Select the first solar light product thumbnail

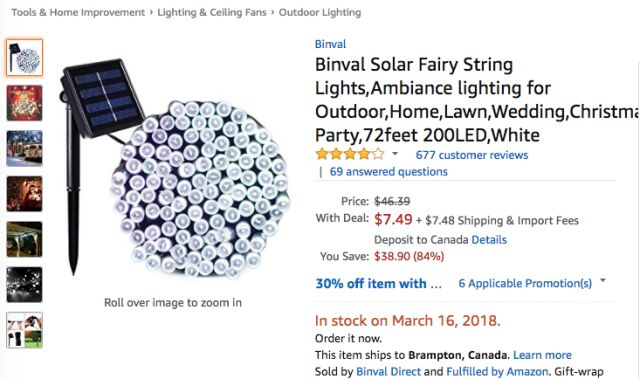[x=24, y=57]
